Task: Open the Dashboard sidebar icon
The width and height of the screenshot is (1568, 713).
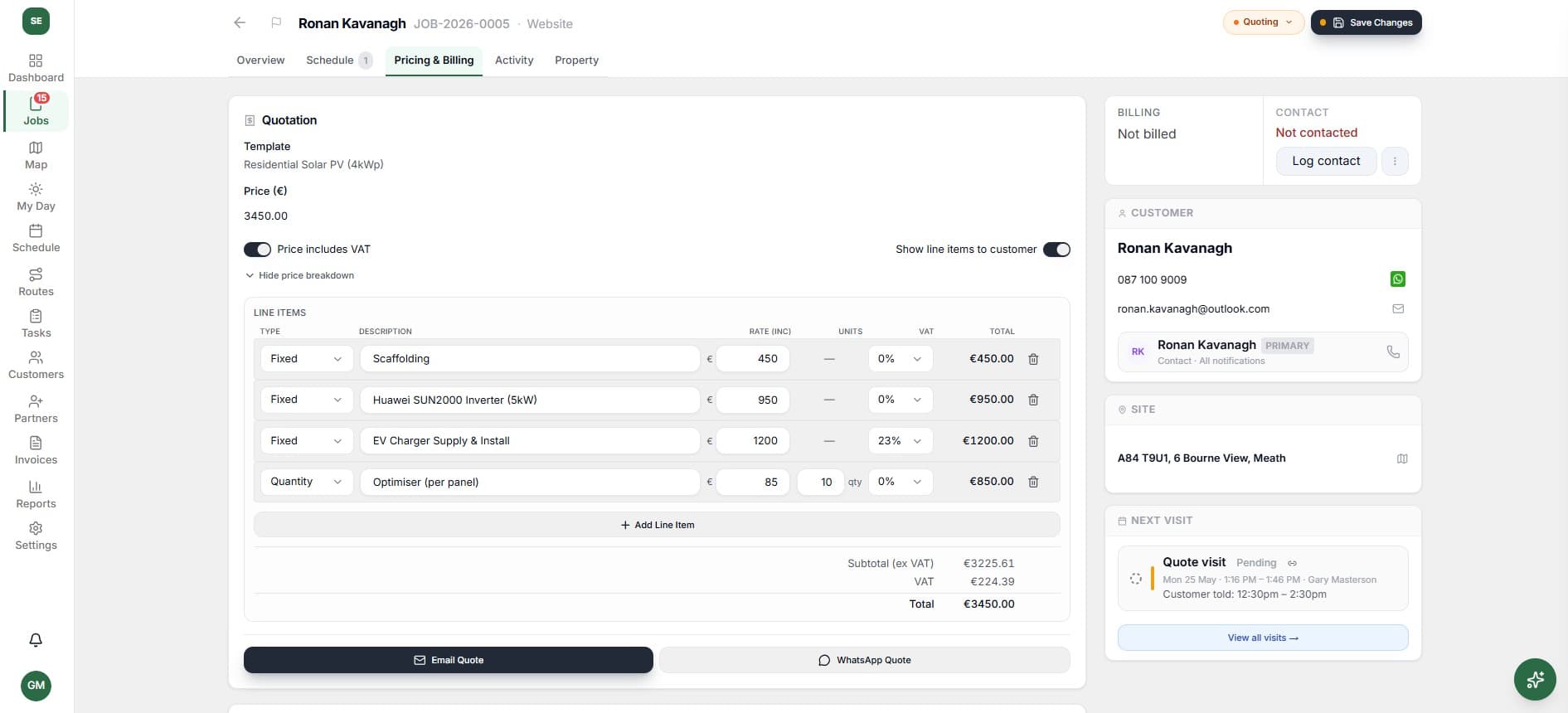Action: point(36,68)
